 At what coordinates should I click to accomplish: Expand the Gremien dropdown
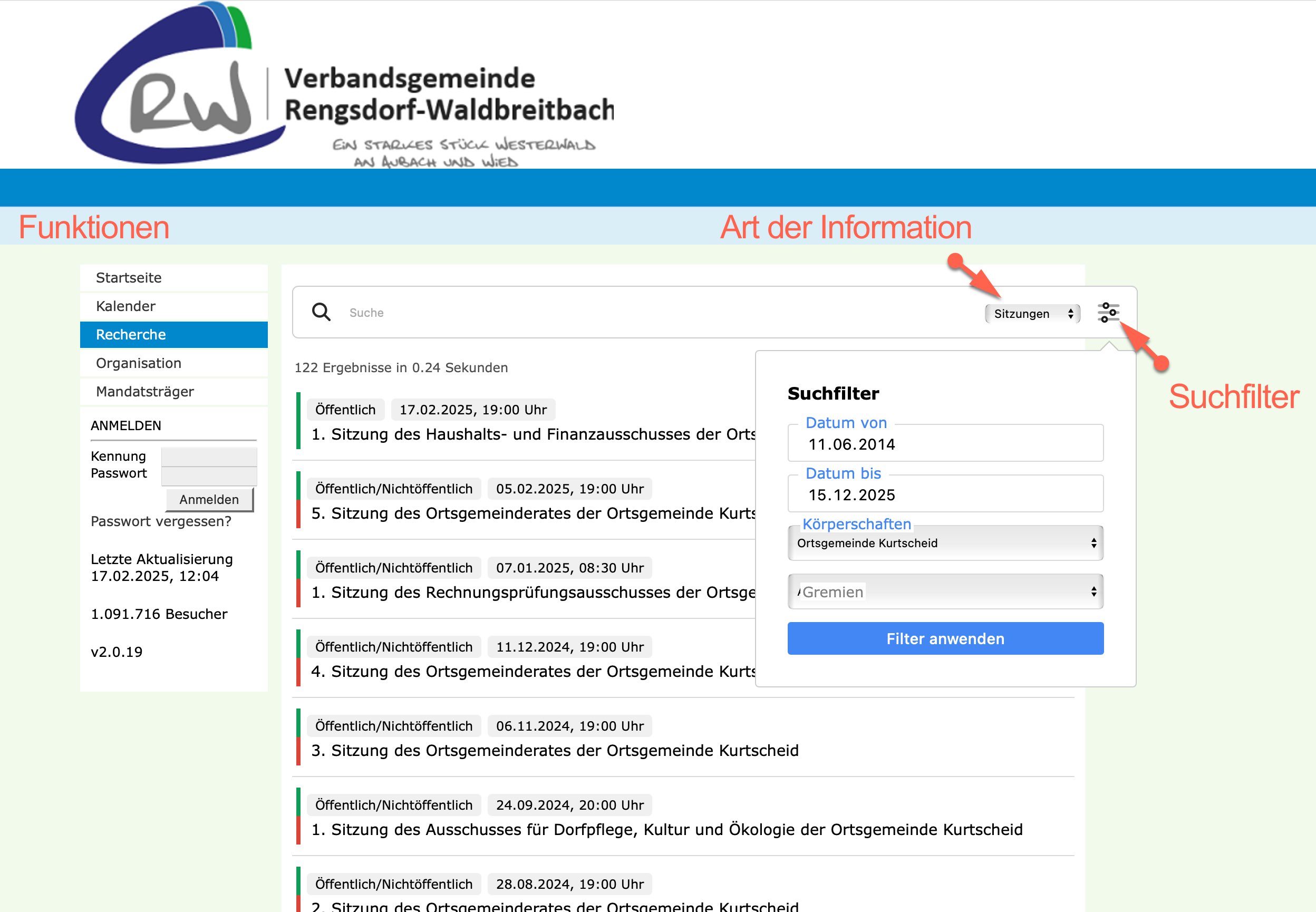[945, 592]
